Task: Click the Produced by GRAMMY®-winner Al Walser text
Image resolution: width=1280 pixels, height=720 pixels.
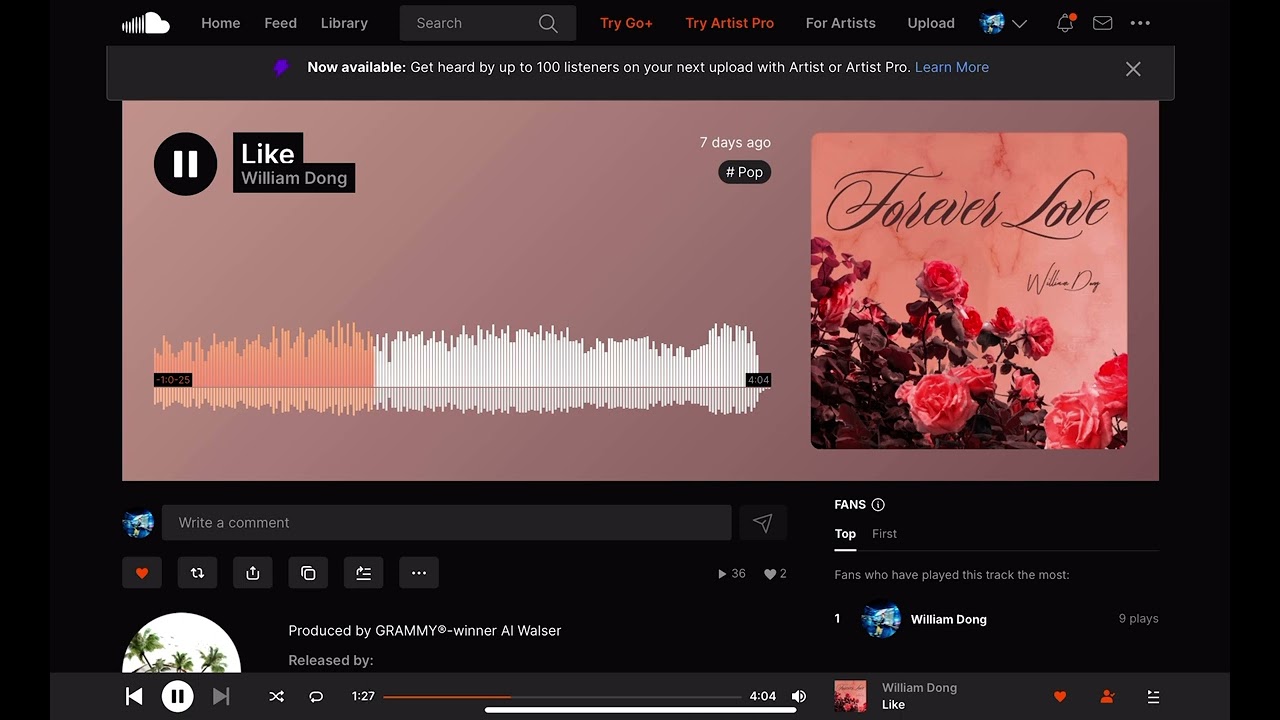Action: tap(425, 631)
